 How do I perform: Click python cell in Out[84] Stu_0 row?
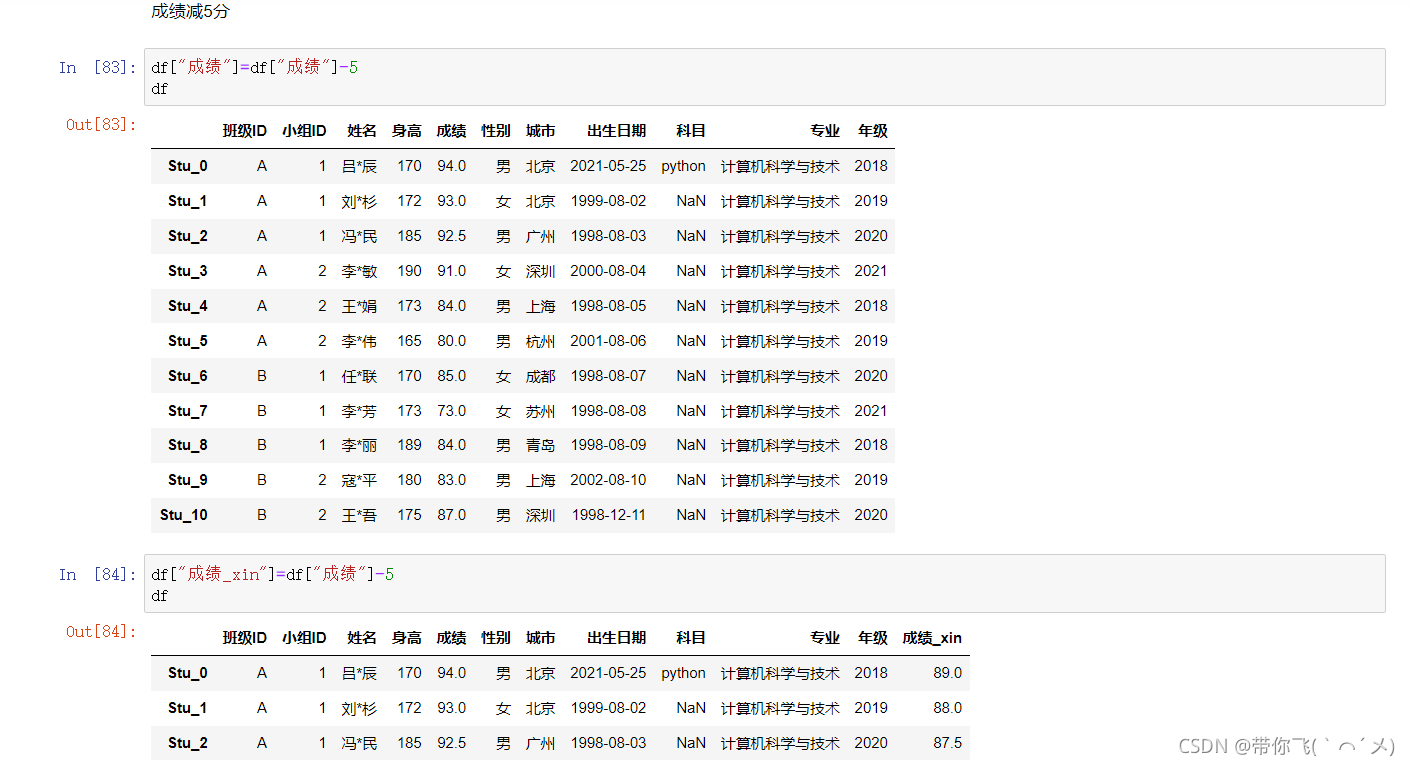684,673
